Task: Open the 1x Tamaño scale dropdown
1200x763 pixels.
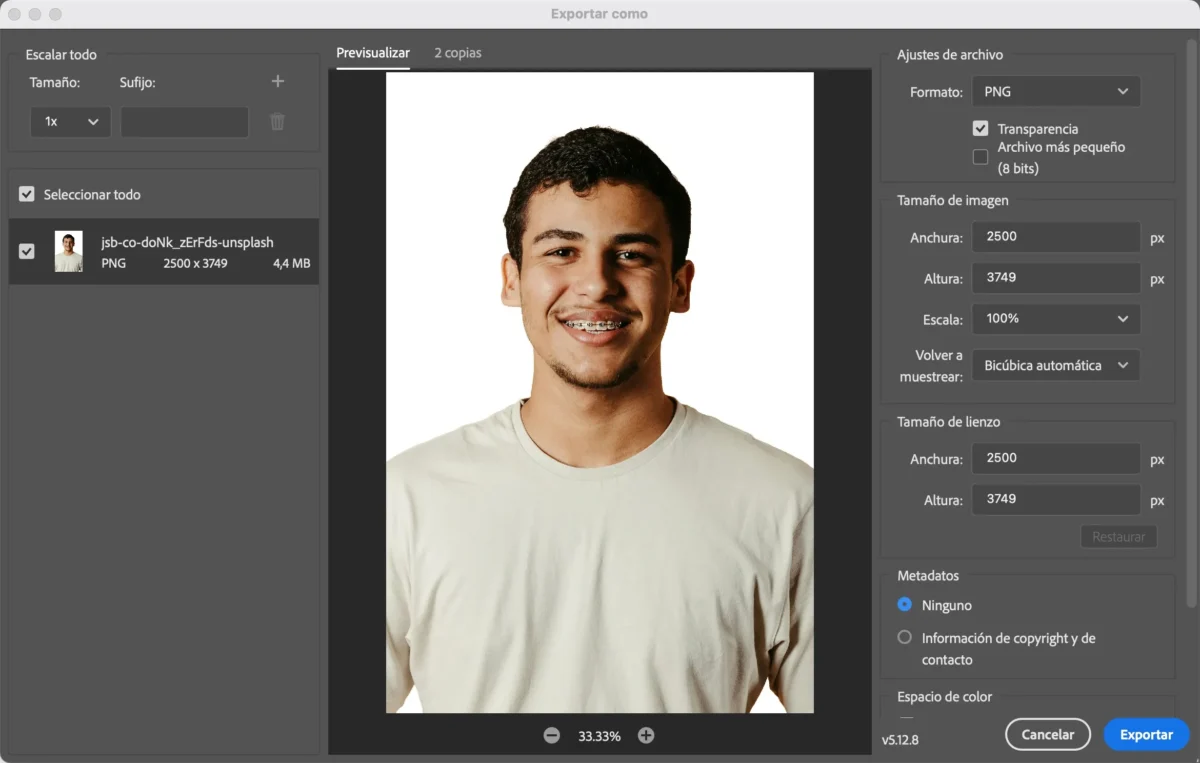Action: pos(70,122)
